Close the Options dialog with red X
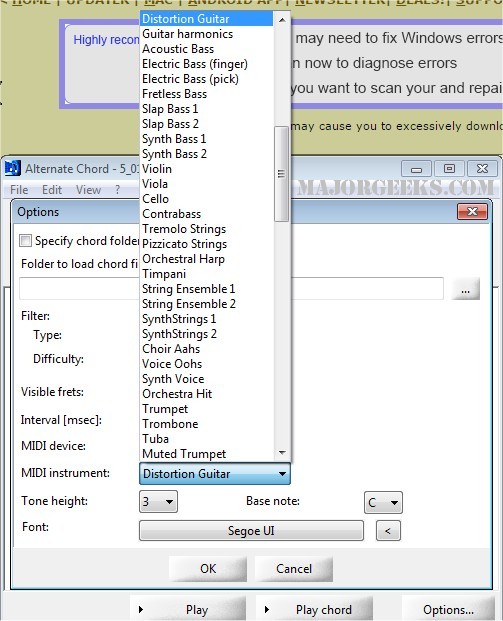503x621 pixels. coord(472,211)
